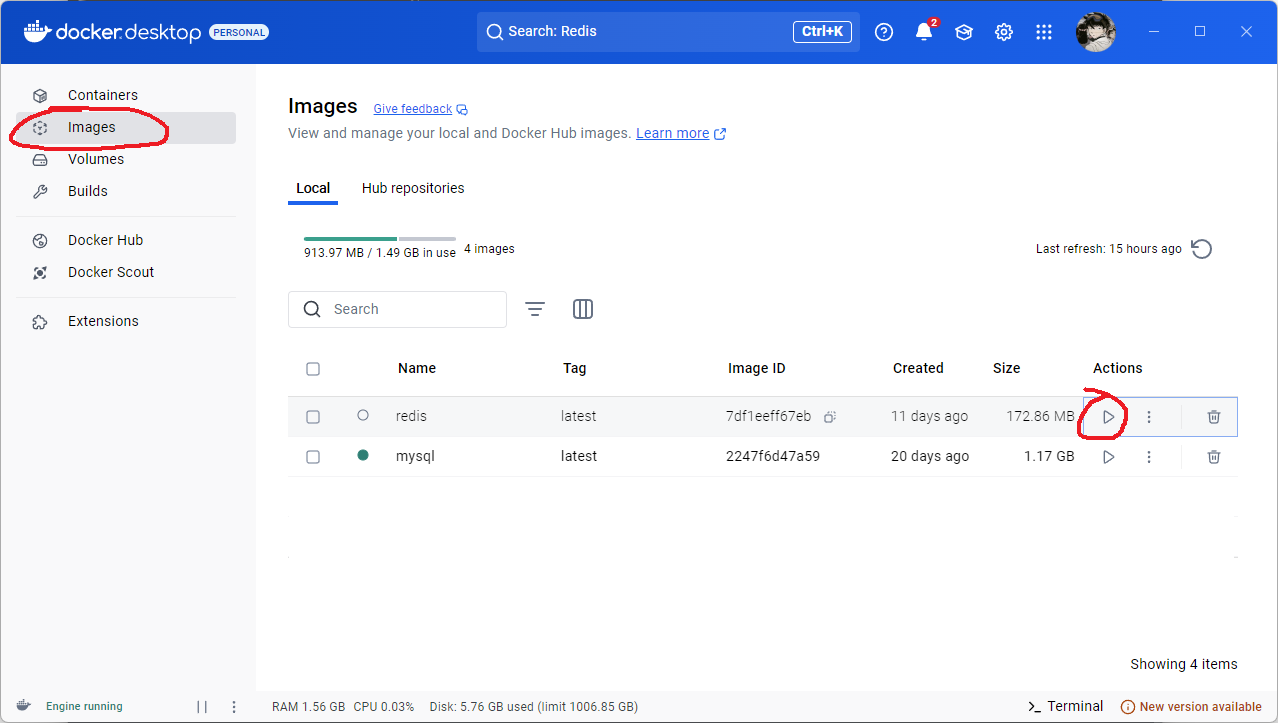The width and height of the screenshot is (1278, 723).
Task: Open the filter options icon
Action: click(x=535, y=310)
